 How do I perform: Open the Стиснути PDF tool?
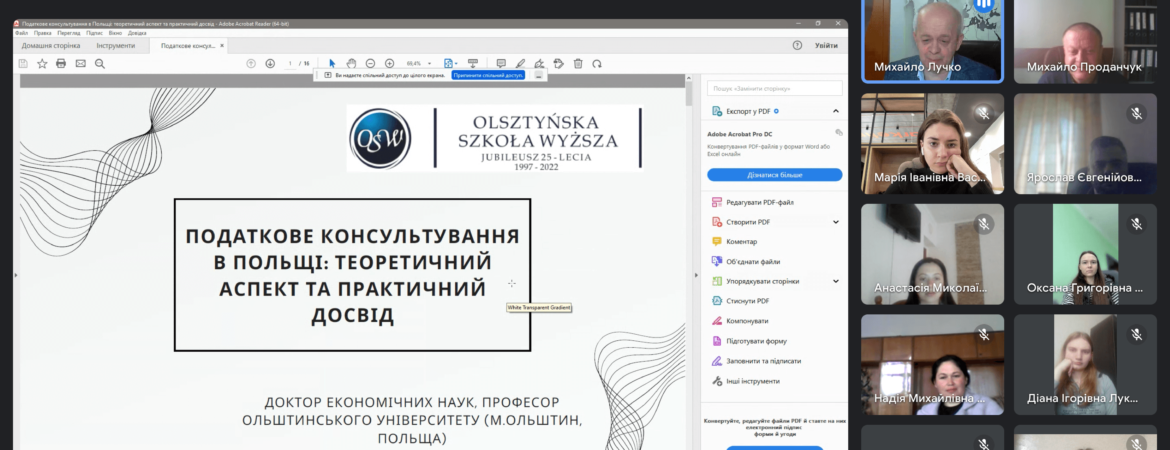pyautogui.click(x=740, y=301)
